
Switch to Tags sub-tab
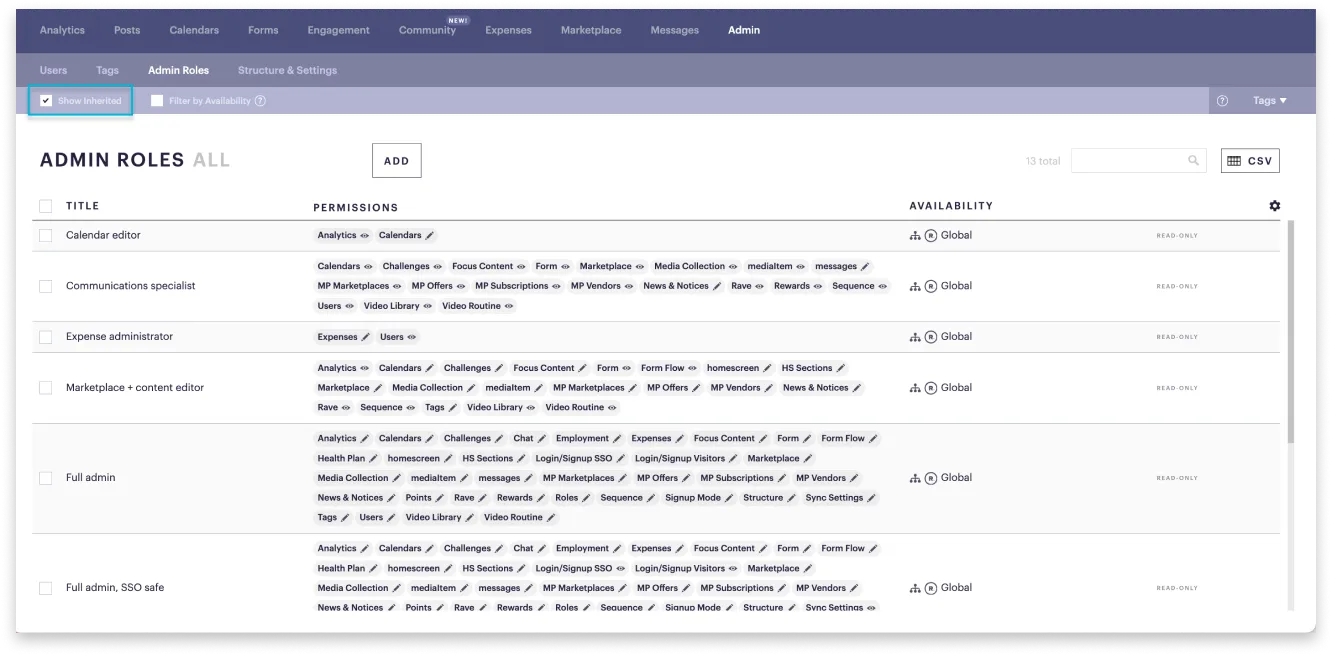pos(107,71)
